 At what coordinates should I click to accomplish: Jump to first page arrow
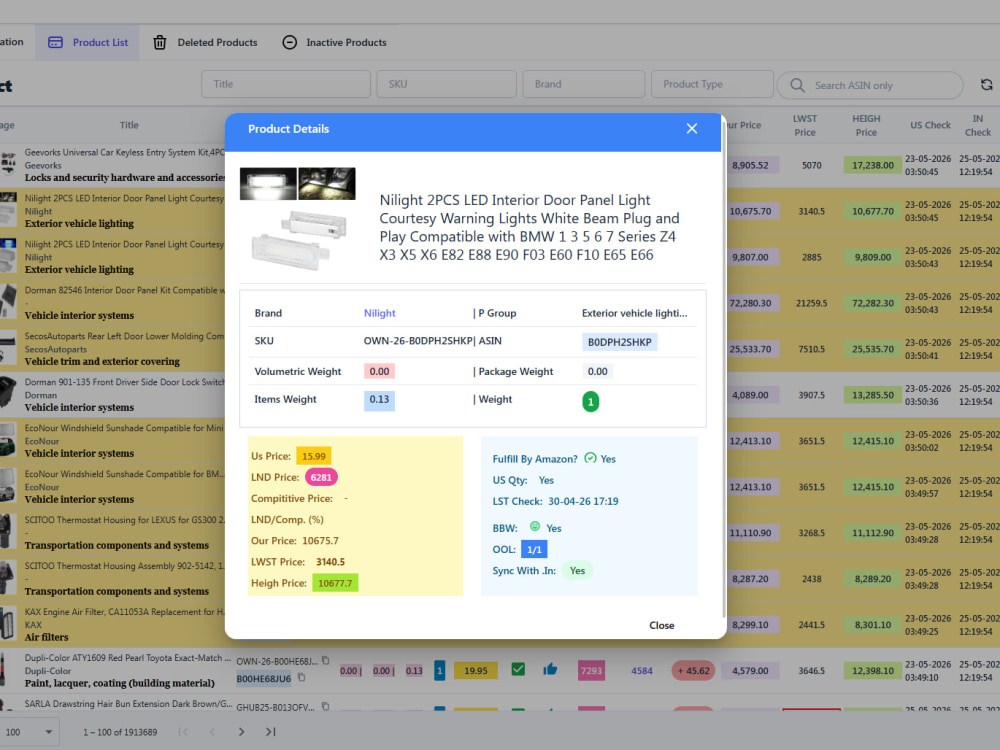click(x=183, y=732)
